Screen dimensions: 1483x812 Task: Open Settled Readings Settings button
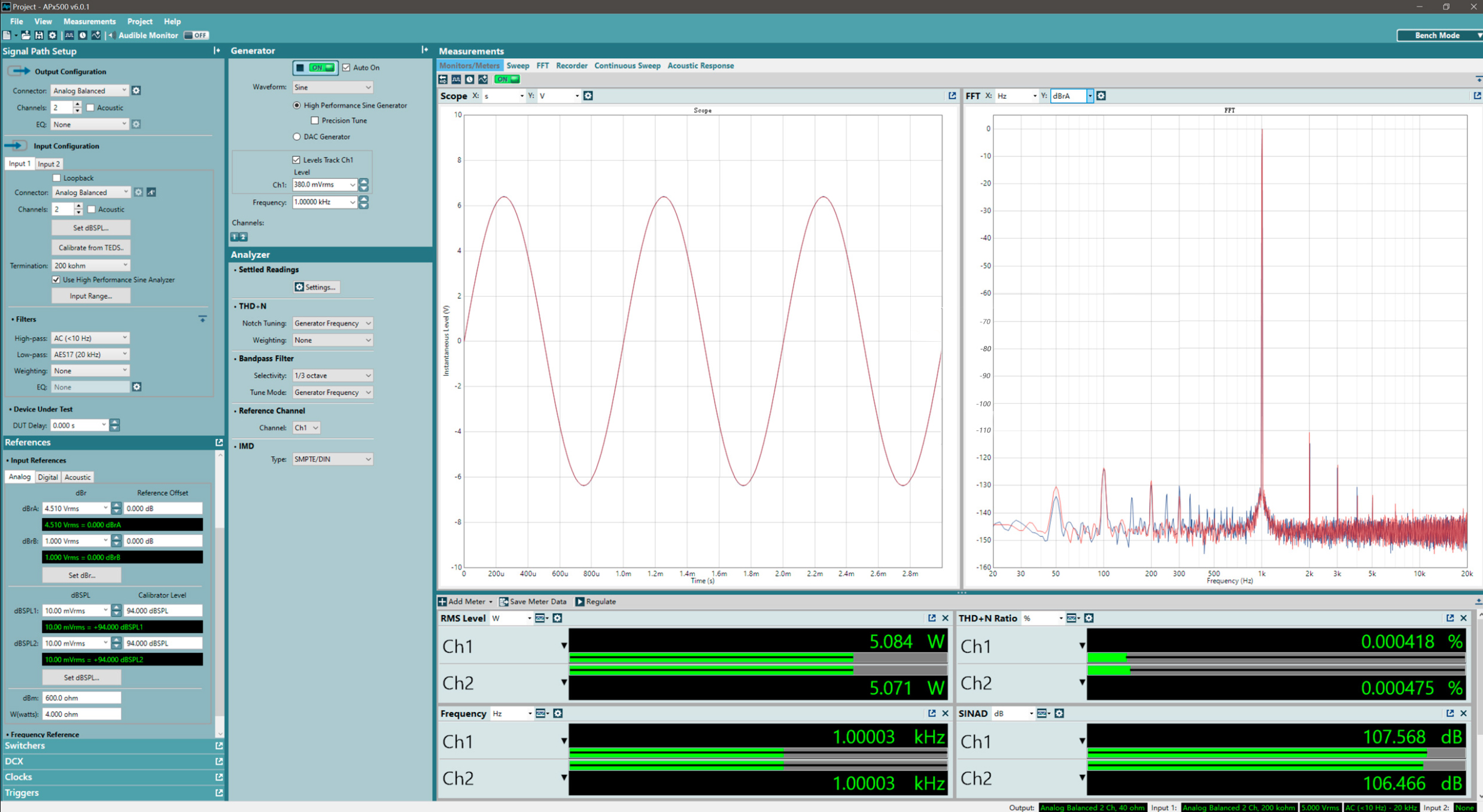315,287
